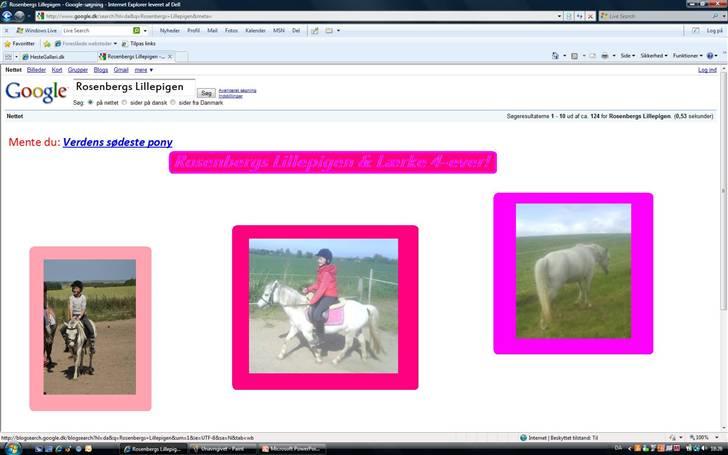Click the 'Verdens sødeste pony' suggestion link

click(x=117, y=143)
